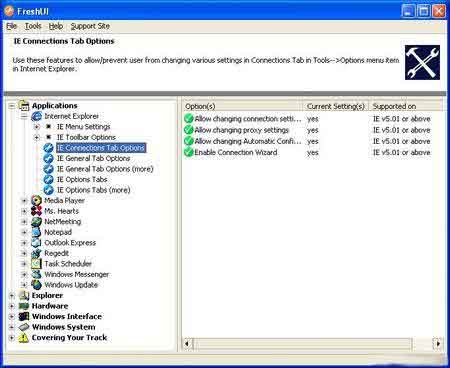The height and width of the screenshot is (368, 450).
Task: Open the Tools menu
Action: tap(33, 26)
